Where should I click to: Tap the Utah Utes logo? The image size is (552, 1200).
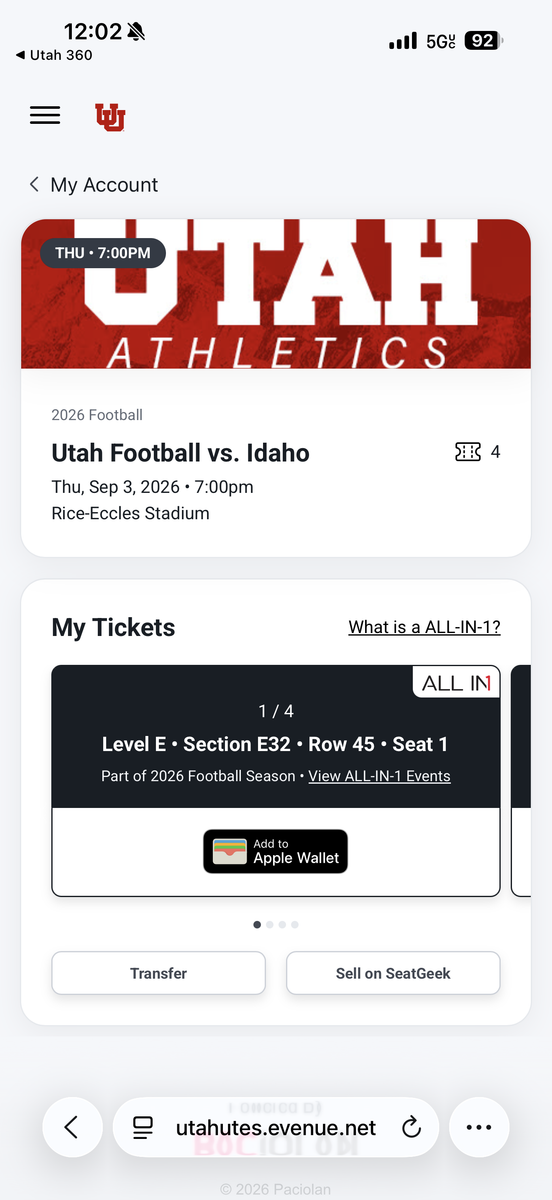coord(110,117)
